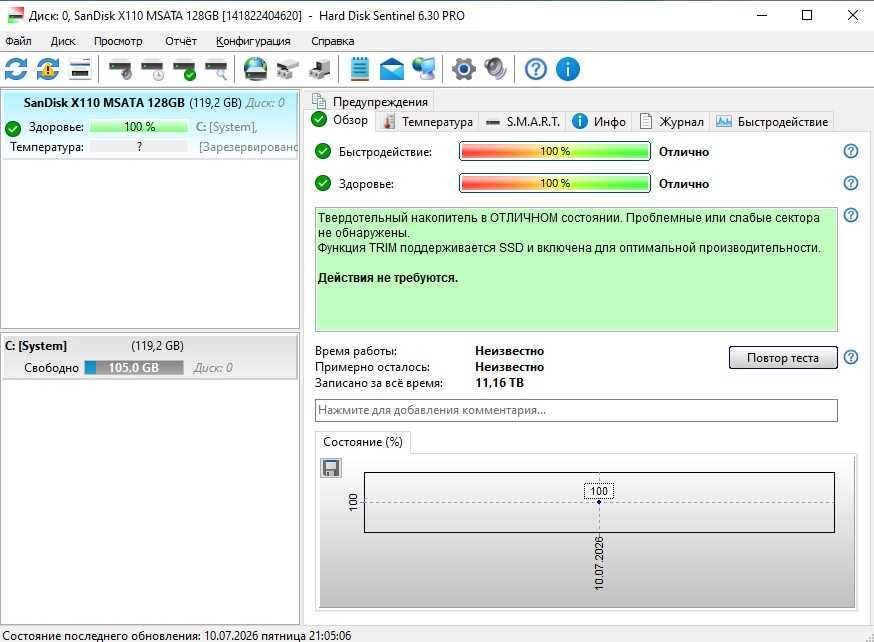Open the Просмотр menu
874x642 pixels.
[118, 41]
